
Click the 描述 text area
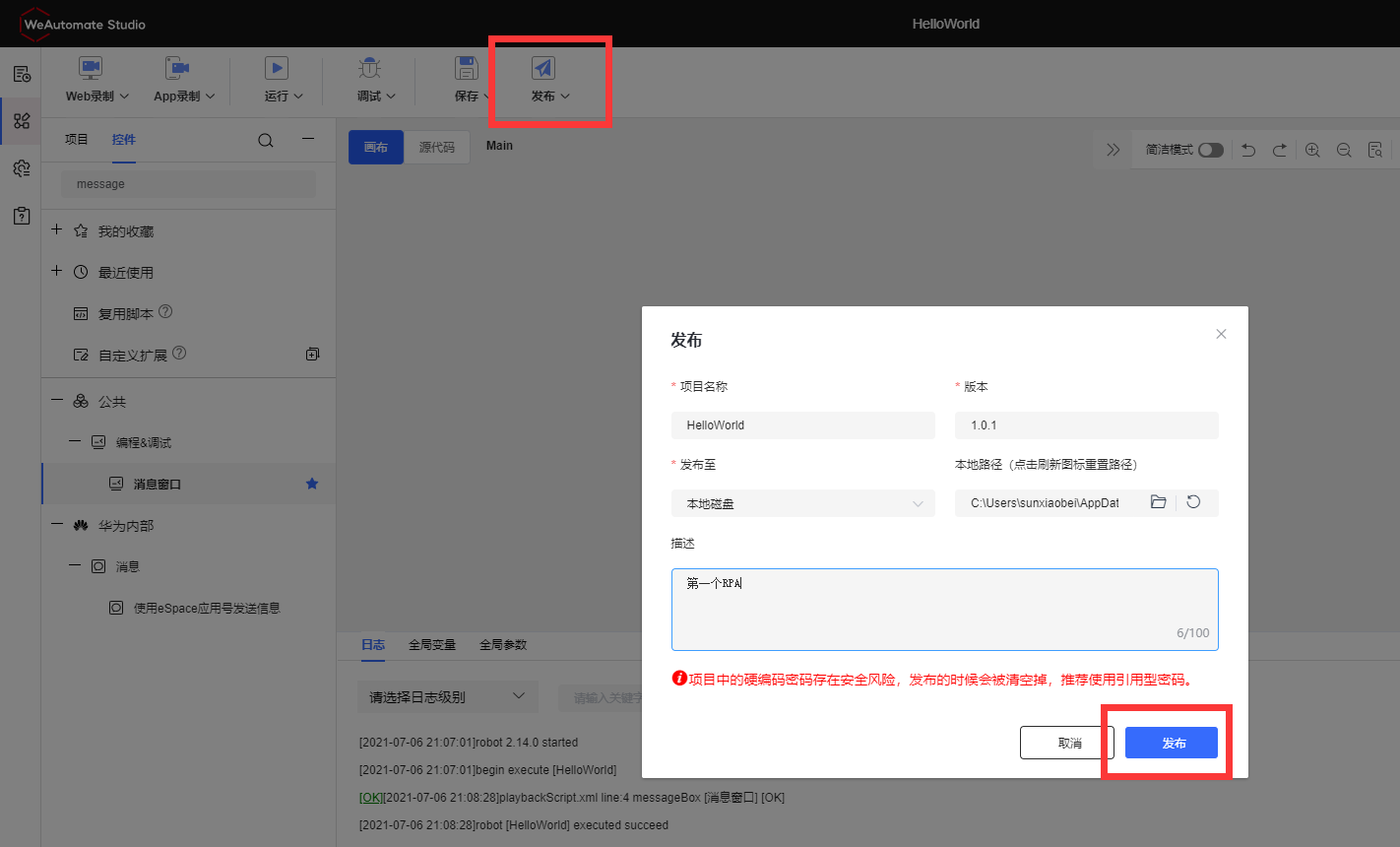pyautogui.click(x=945, y=610)
